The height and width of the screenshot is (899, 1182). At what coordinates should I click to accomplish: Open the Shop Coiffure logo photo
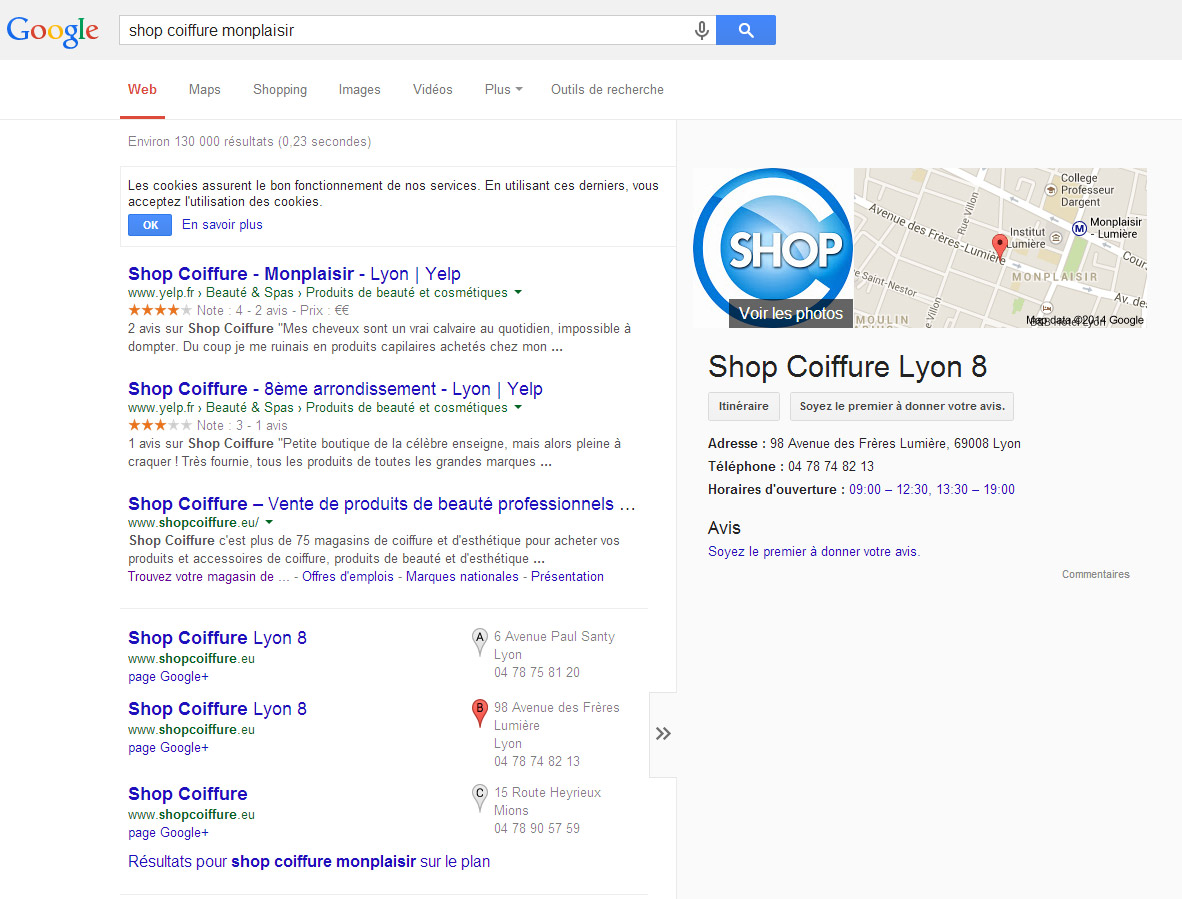773,247
